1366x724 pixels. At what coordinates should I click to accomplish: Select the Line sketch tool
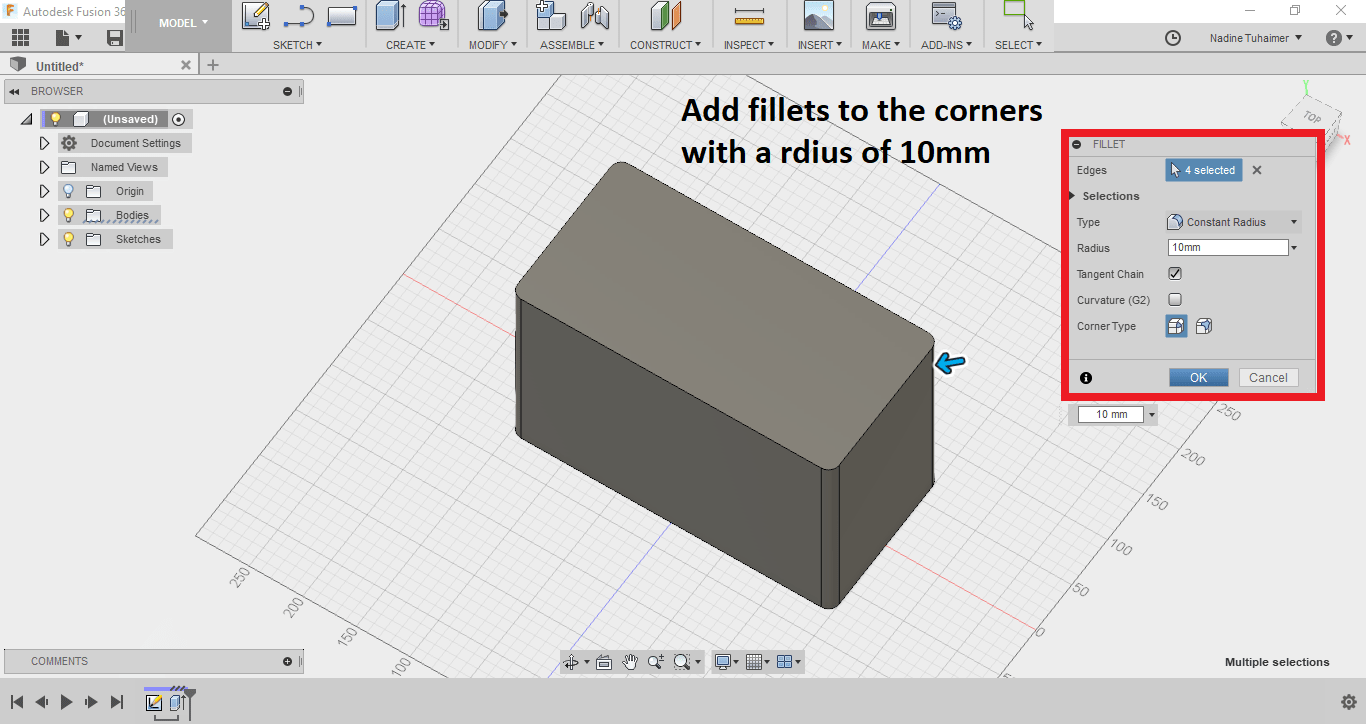coord(298,17)
